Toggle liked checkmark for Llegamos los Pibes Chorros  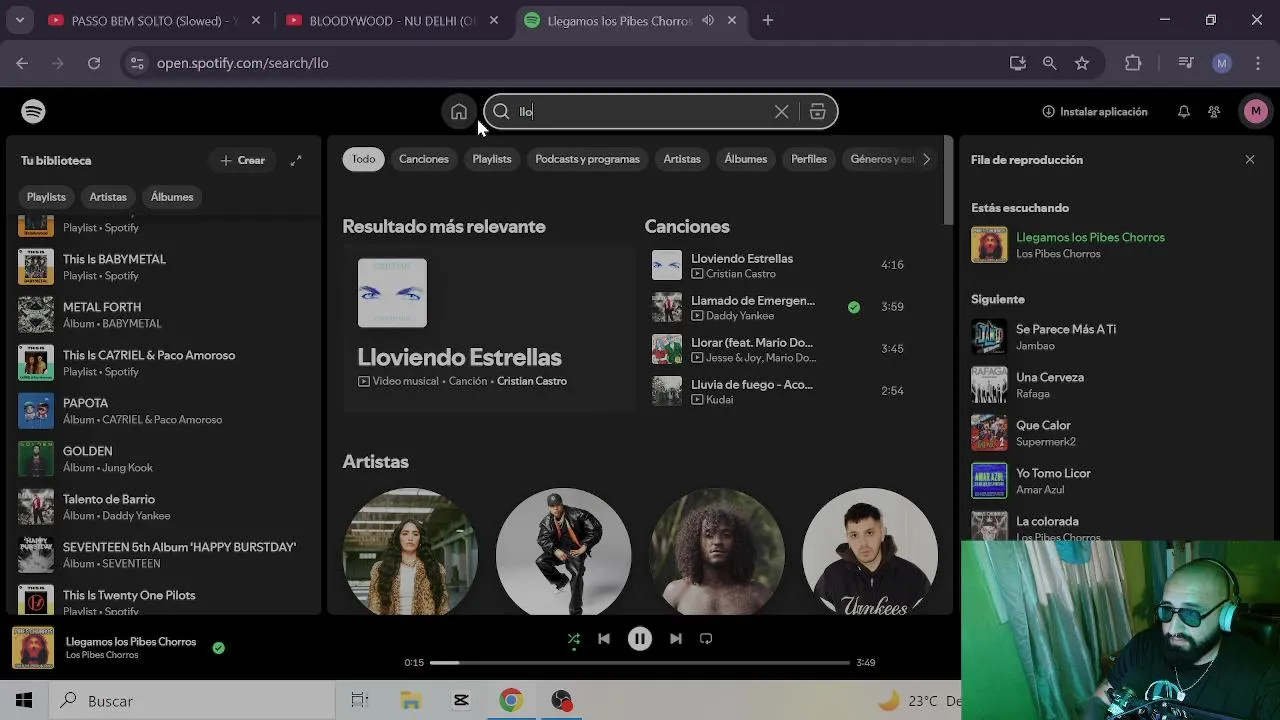(x=218, y=648)
